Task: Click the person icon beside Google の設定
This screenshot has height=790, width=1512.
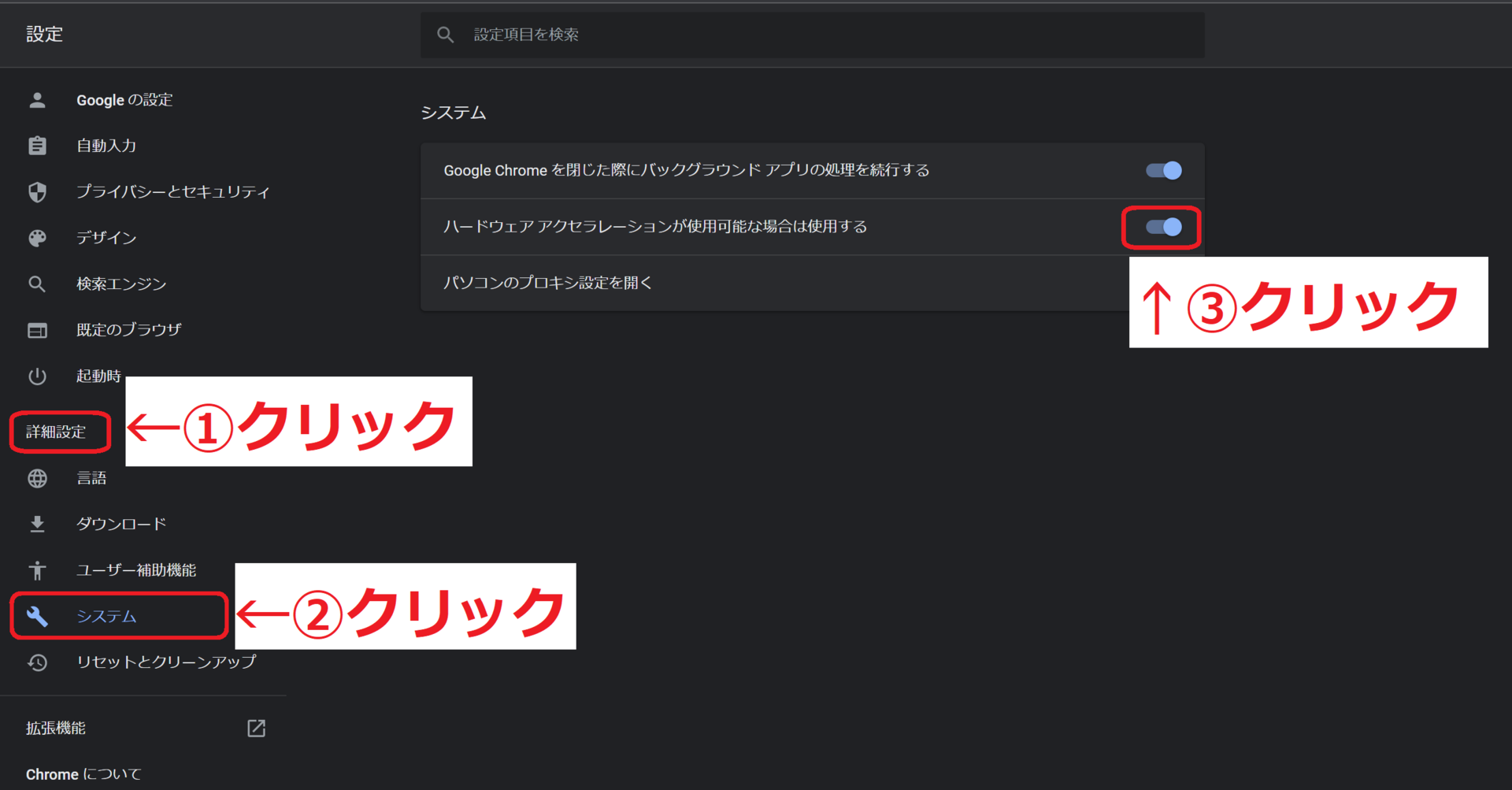Action: coord(37,100)
